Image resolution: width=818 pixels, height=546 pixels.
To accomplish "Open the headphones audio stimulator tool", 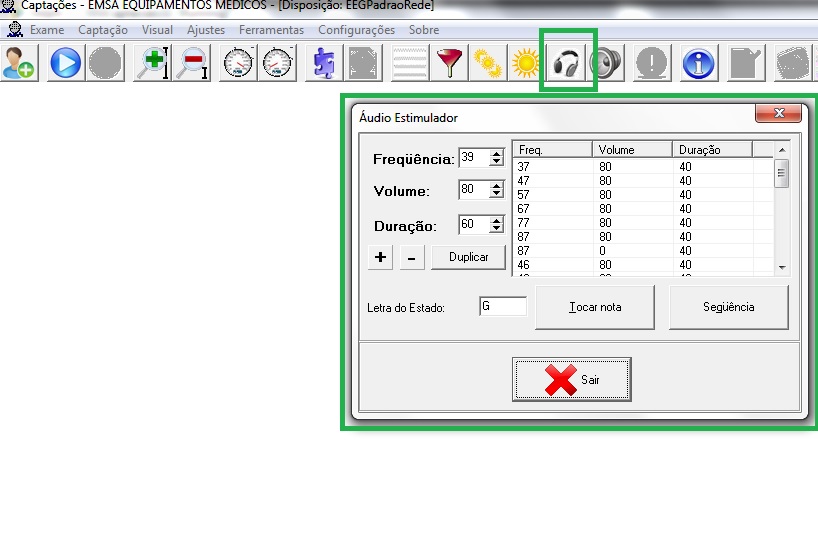I will [x=568, y=64].
